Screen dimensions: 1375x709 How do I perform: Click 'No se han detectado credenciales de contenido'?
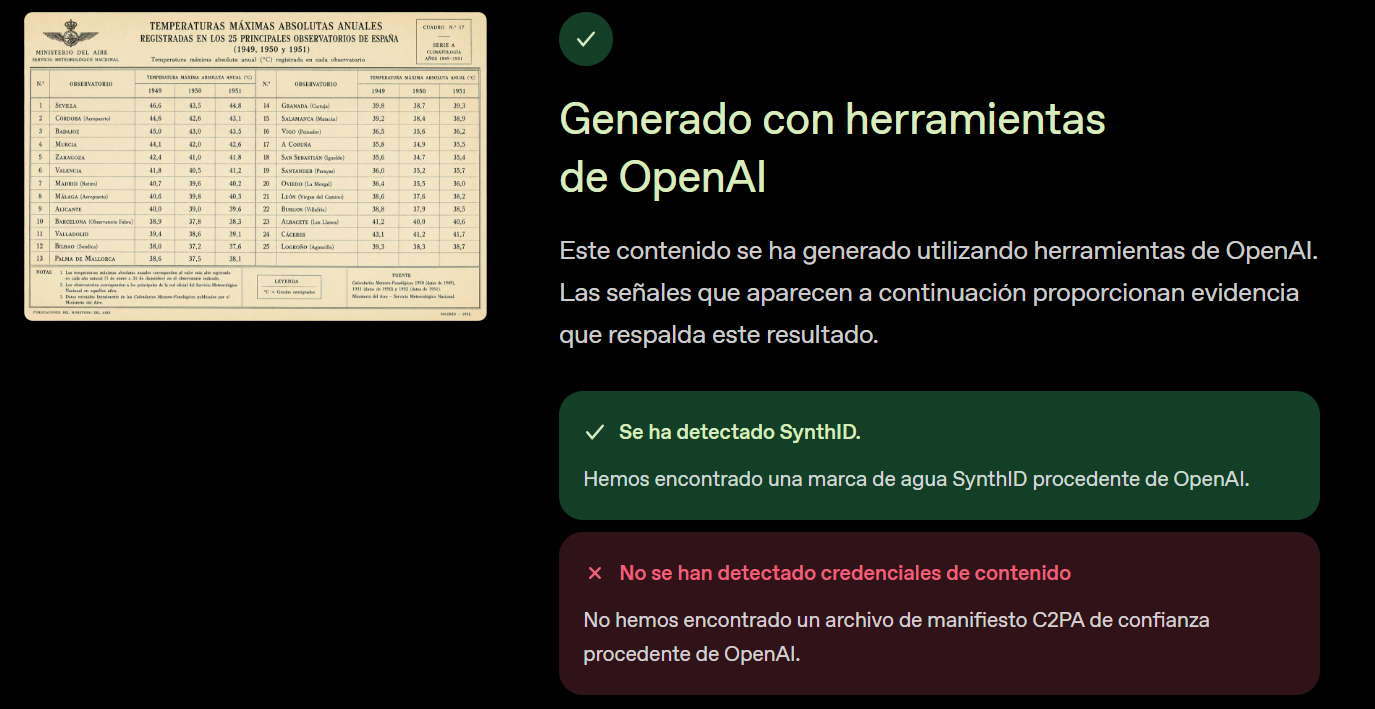[845, 573]
